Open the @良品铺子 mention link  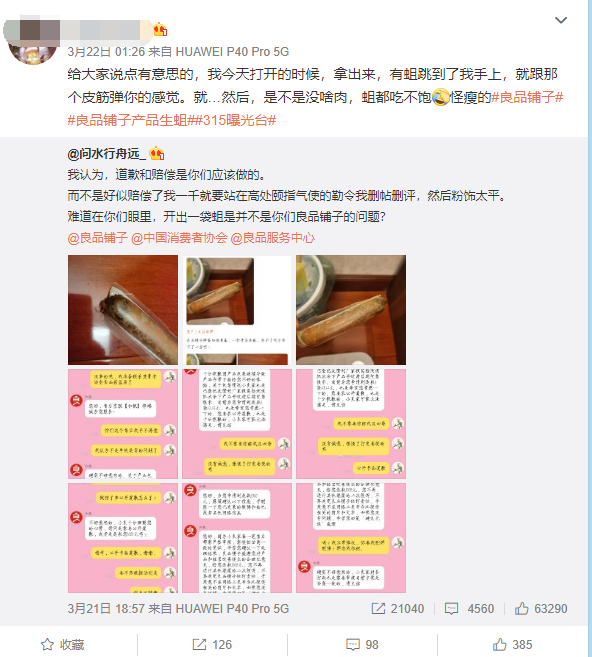pyautogui.click(x=98, y=238)
